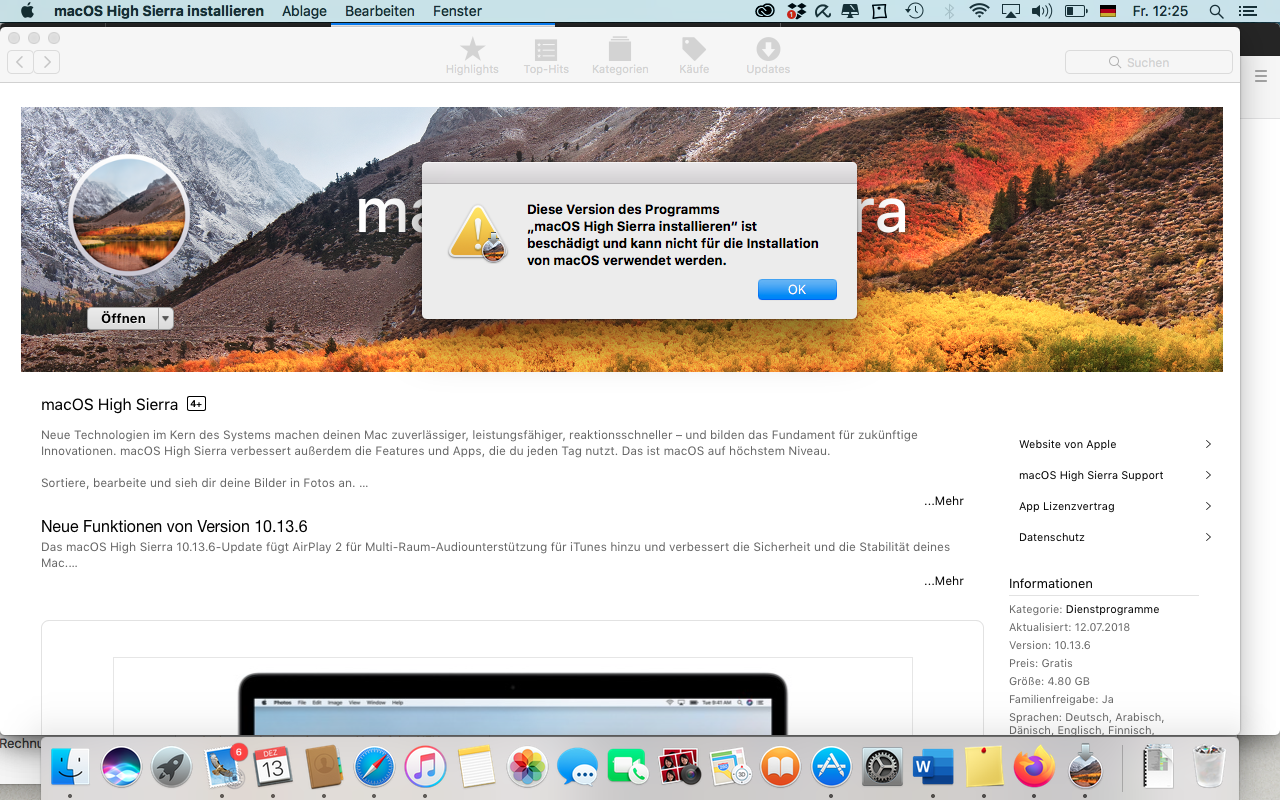Open the AirPlay display menu

coord(1010,11)
